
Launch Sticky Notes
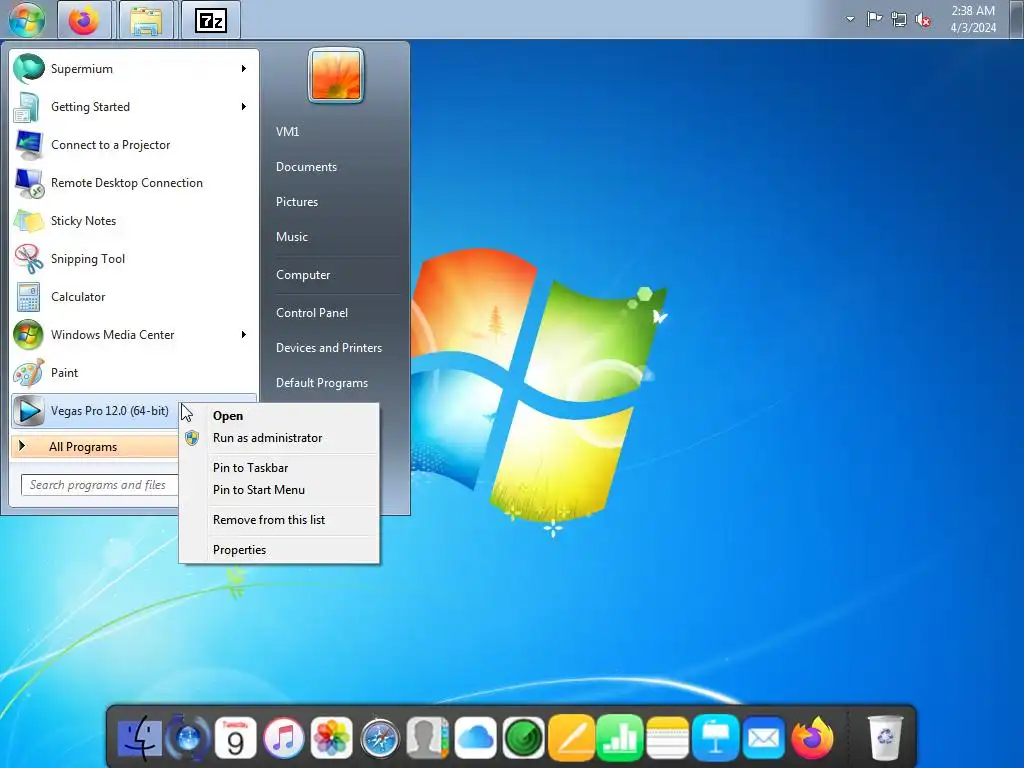pos(134,221)
